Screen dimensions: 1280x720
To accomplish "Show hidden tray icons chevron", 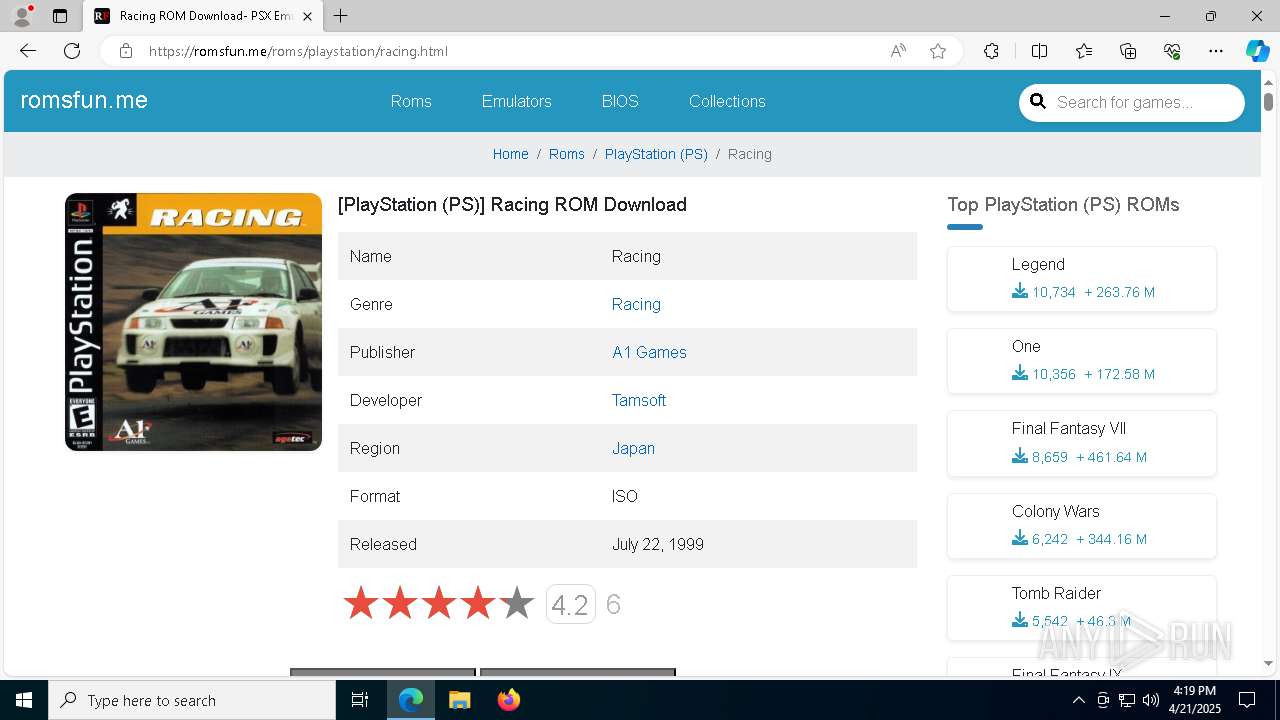I will click(x=1078, y=700).
